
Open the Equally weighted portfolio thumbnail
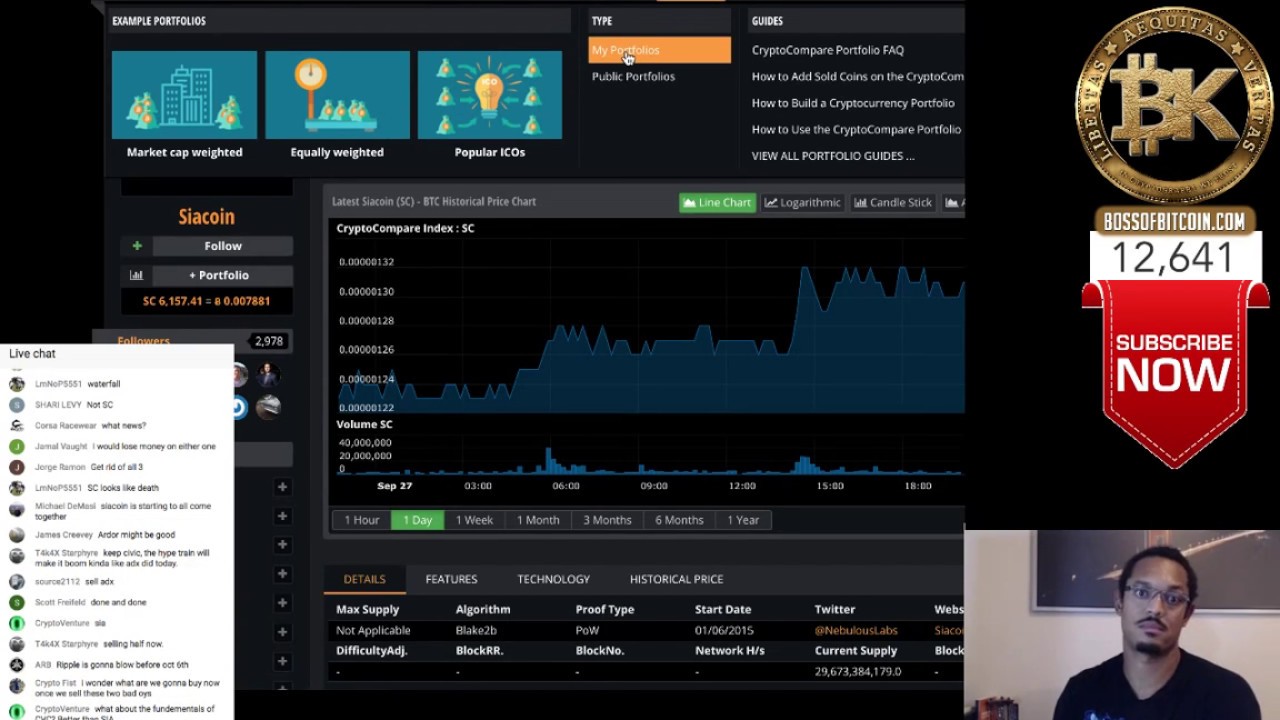(337, 95)
